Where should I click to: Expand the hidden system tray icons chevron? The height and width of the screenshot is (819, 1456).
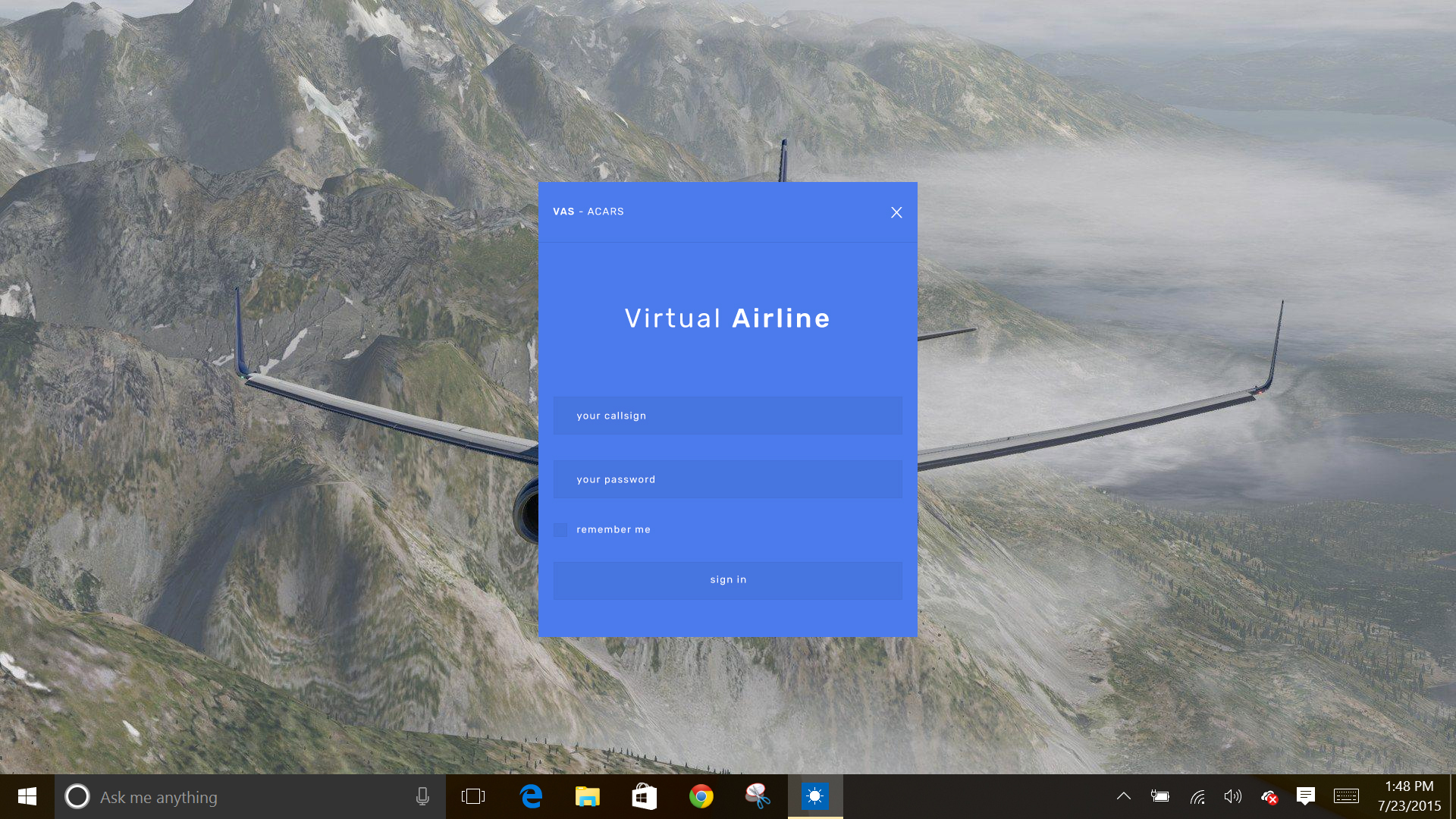tap(1124, 796)
